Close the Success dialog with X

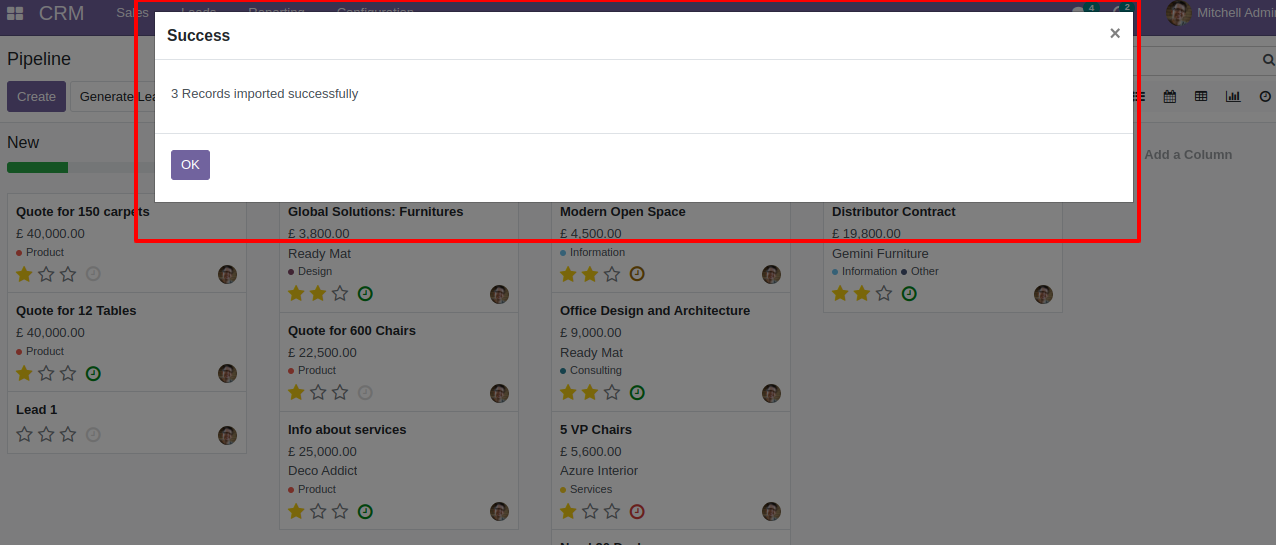tap(1115, 33)
